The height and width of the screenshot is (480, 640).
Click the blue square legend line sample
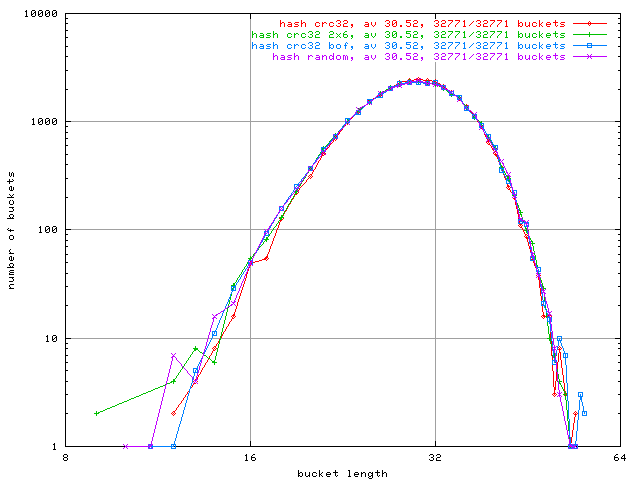[x=589, y=46]
